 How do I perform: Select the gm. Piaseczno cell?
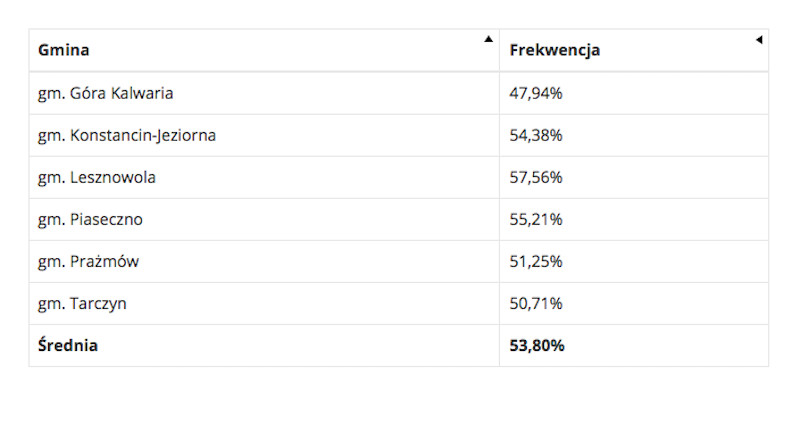click(264, 219)
